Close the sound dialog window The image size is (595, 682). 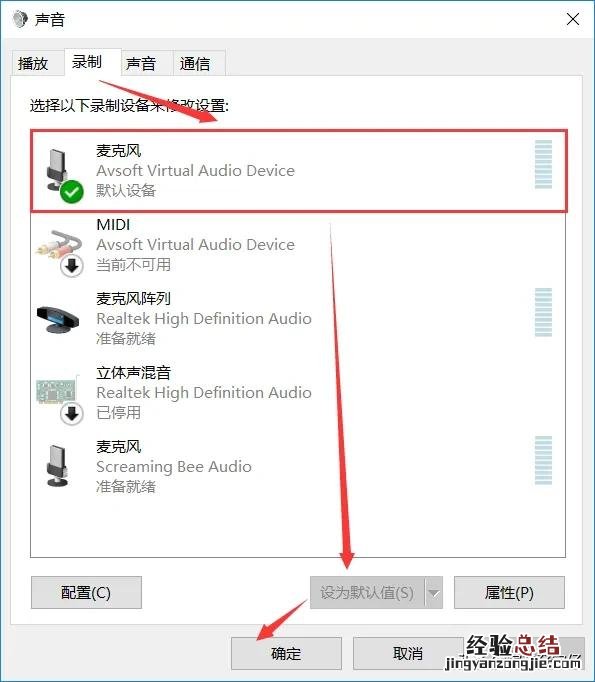[573, 19]
